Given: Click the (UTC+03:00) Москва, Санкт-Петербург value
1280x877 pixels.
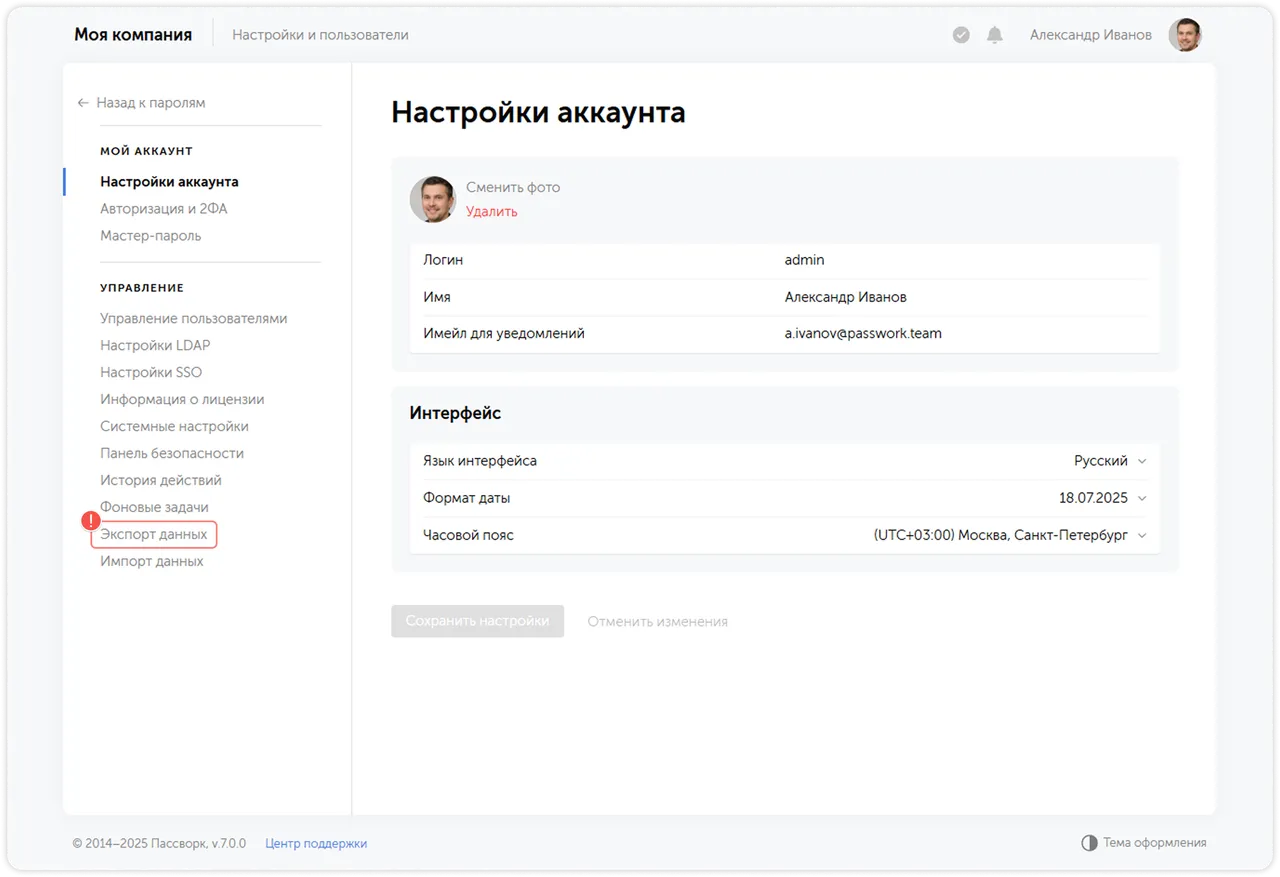Looking at the screenshot, I should pos(1001,535).
